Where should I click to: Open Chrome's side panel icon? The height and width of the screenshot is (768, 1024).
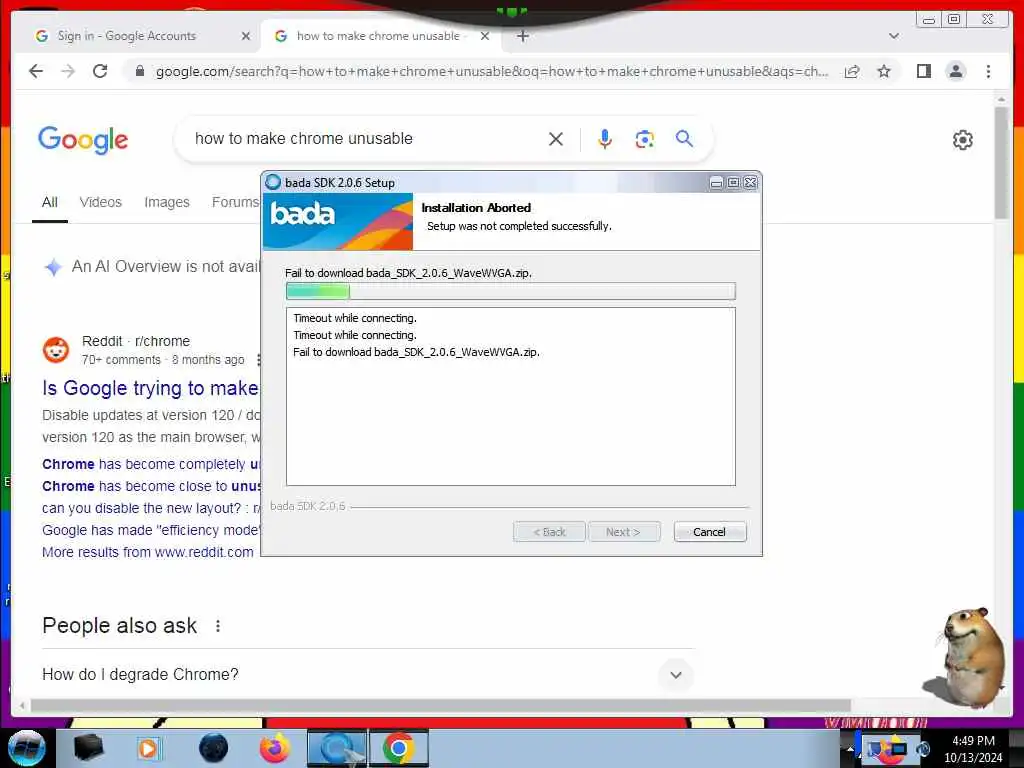pos(923,71)
